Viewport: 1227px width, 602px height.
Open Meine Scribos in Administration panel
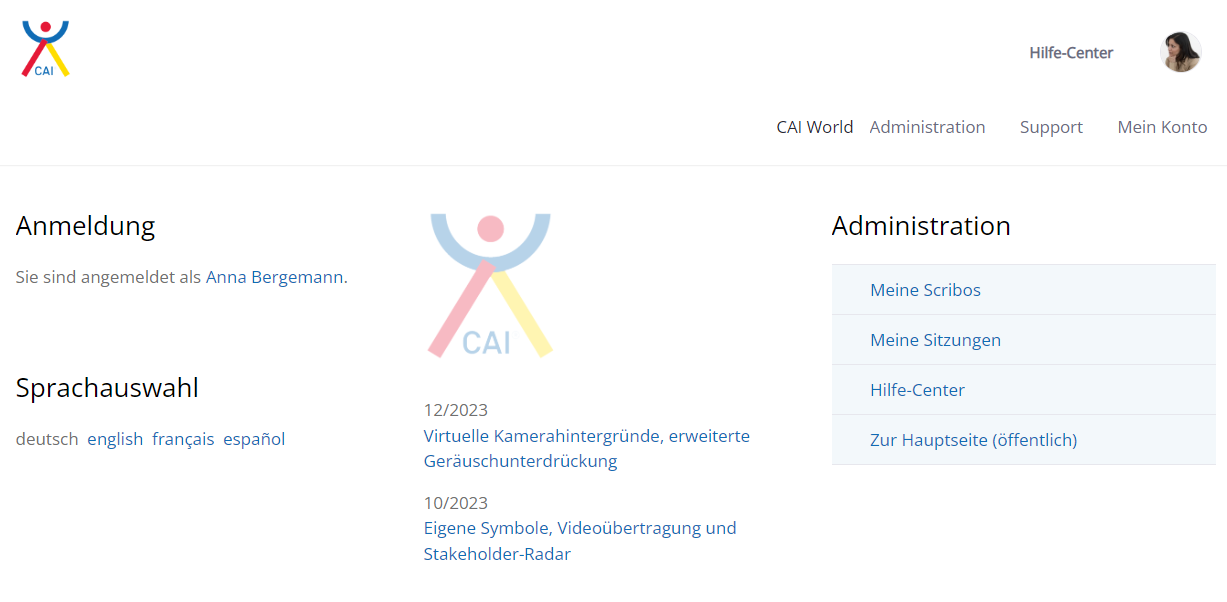1024,290
